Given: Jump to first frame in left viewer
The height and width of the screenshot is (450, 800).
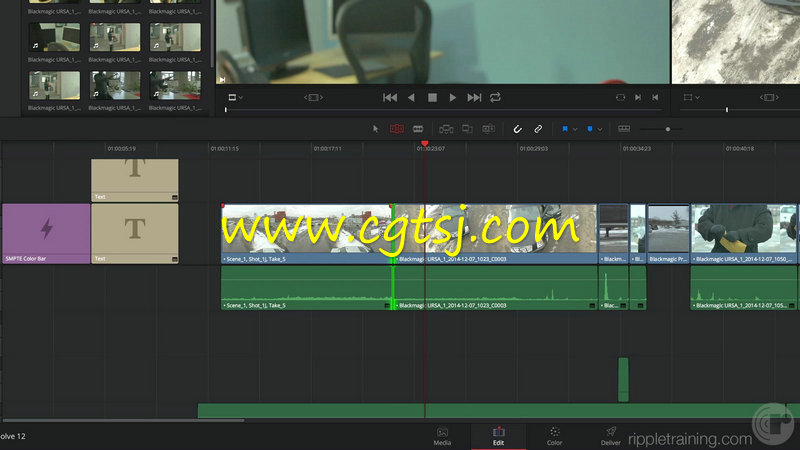Looking at the screenshot, I should click(x=390, y=97).
